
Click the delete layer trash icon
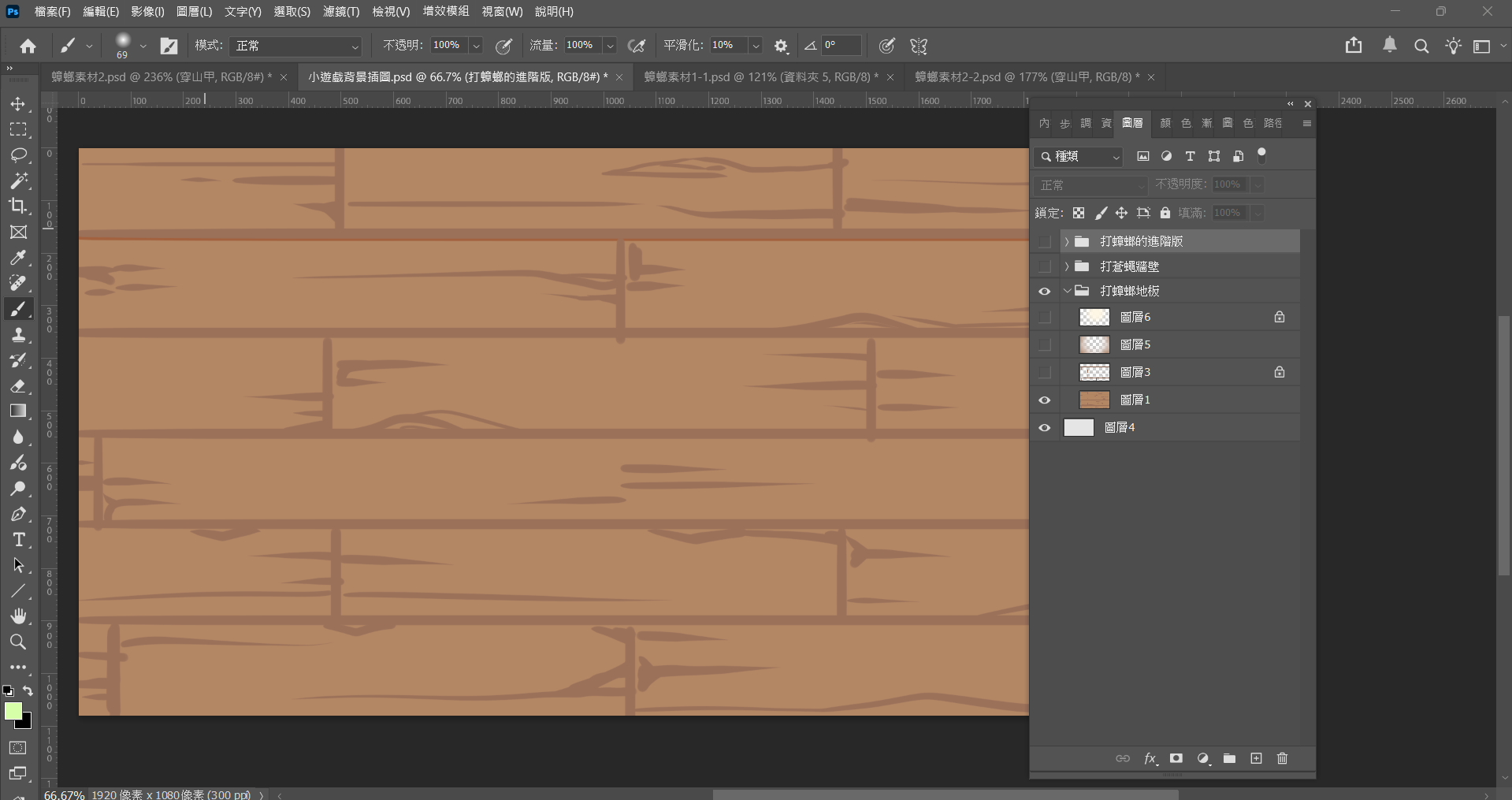[x=1282, y=758]
